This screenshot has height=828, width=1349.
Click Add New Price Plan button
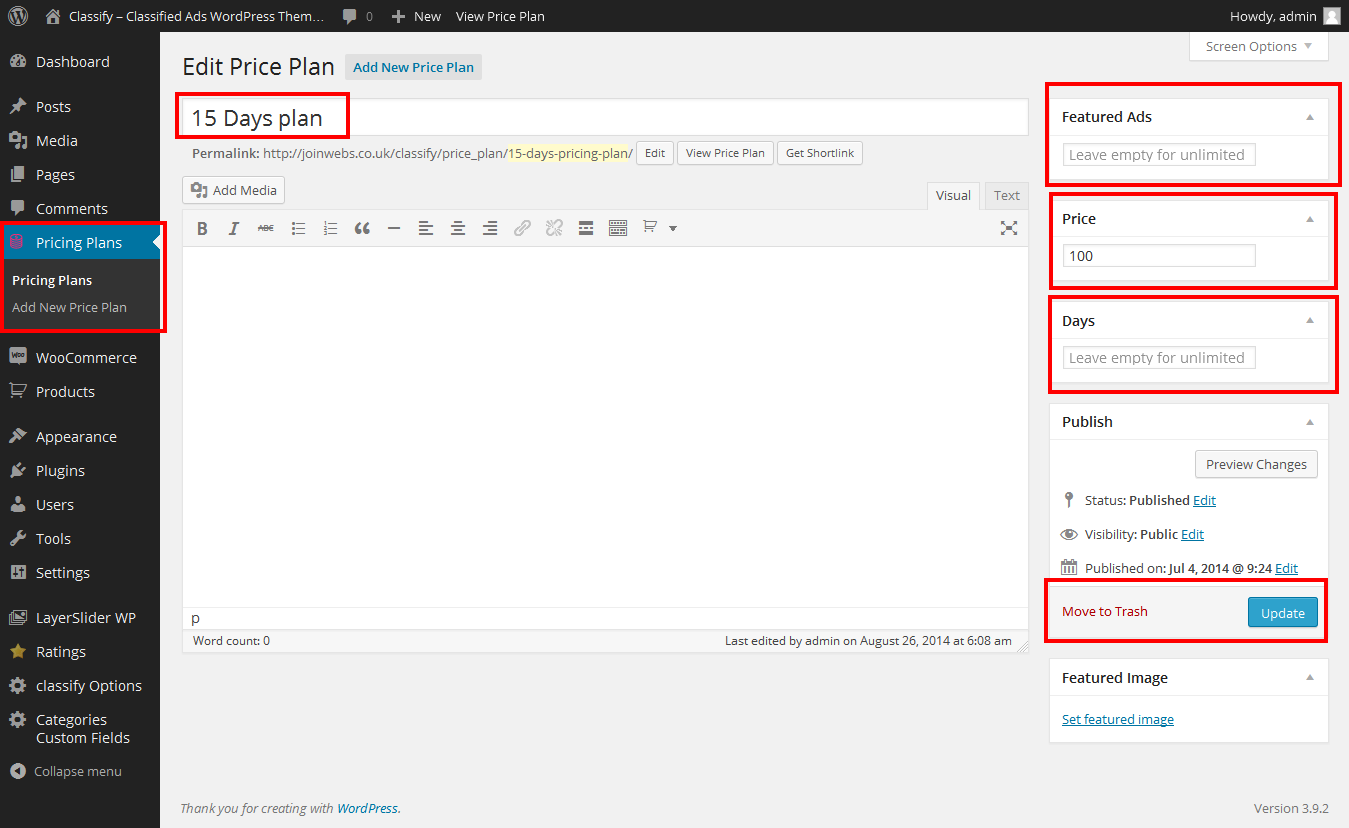(413, 67)
